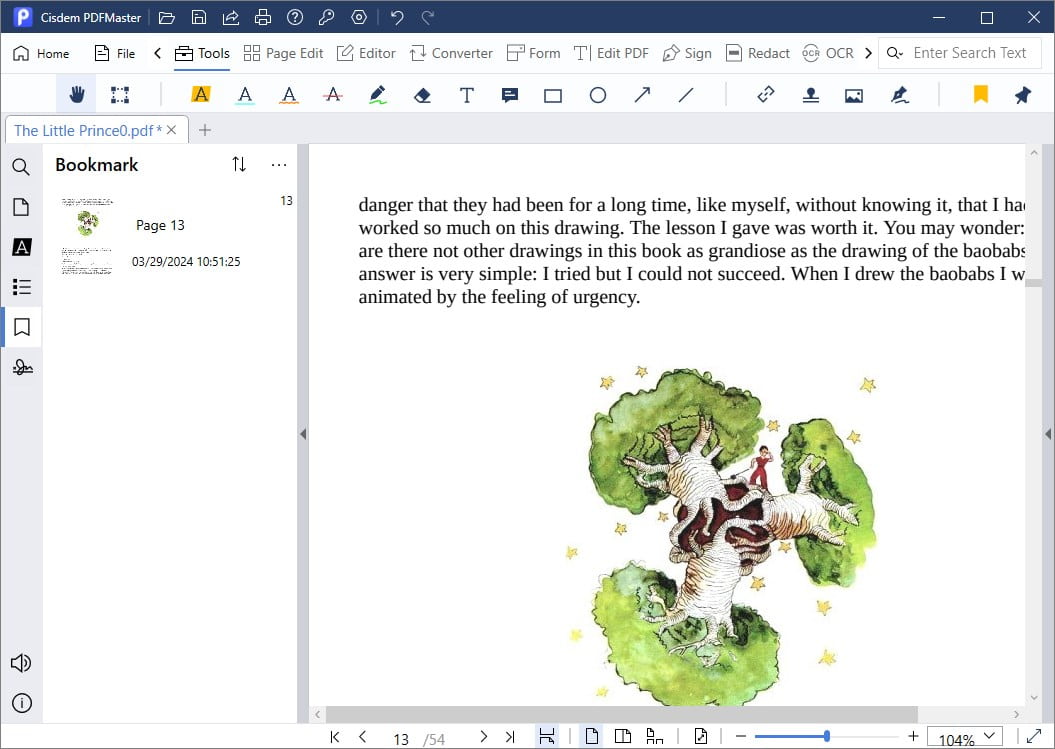Enable two-page view mode
The image size is (1055, 749).
[623, 736]
